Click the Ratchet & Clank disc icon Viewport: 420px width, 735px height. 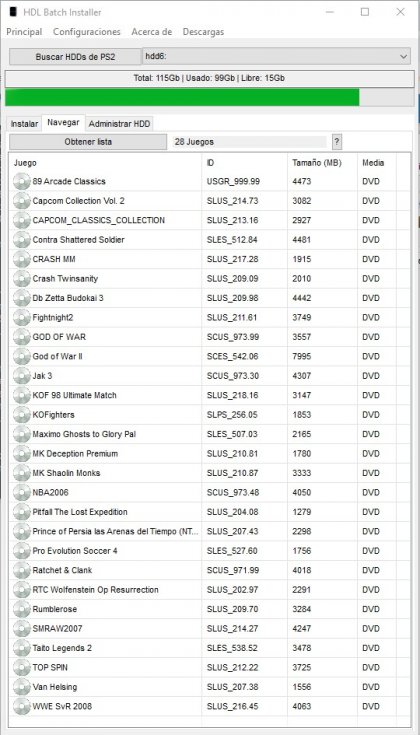tap(22, 570)
